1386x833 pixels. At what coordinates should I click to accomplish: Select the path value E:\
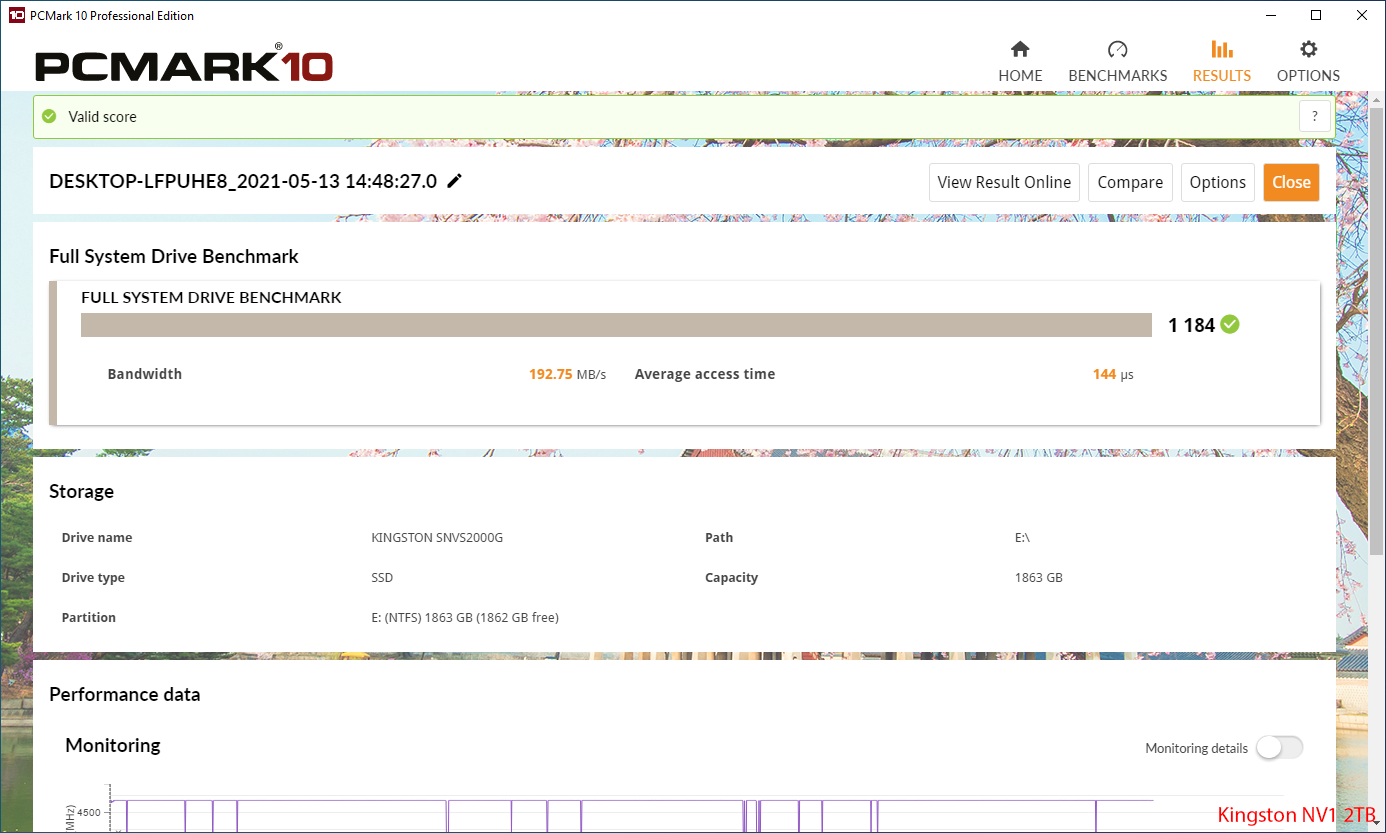point(1022,538)
